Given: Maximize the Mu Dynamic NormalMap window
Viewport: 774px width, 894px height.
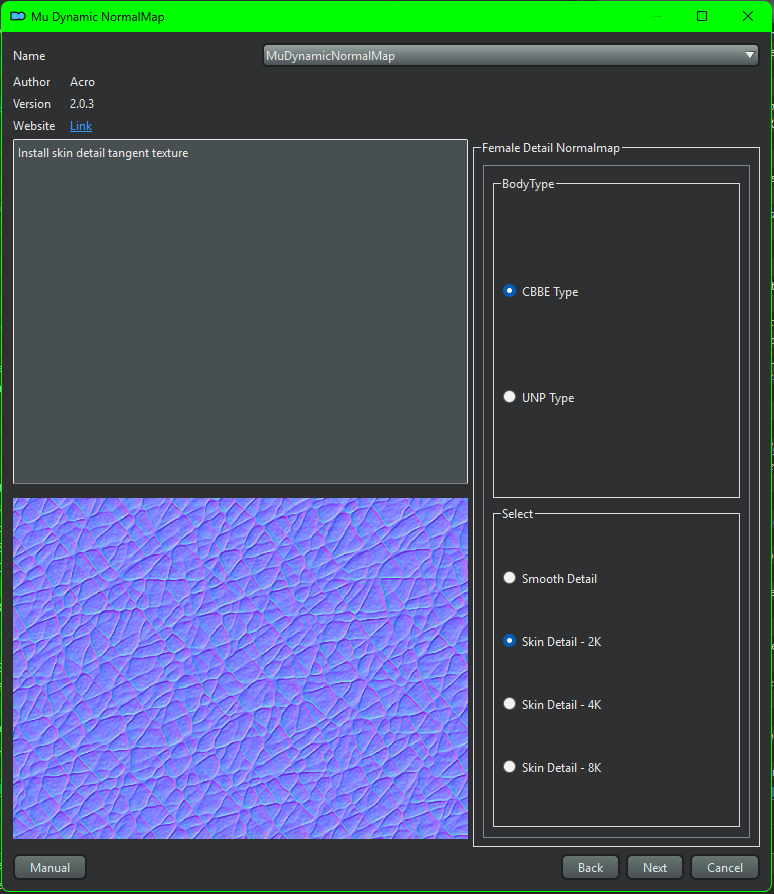Looking at the screenshot, I should coord(702,16).
